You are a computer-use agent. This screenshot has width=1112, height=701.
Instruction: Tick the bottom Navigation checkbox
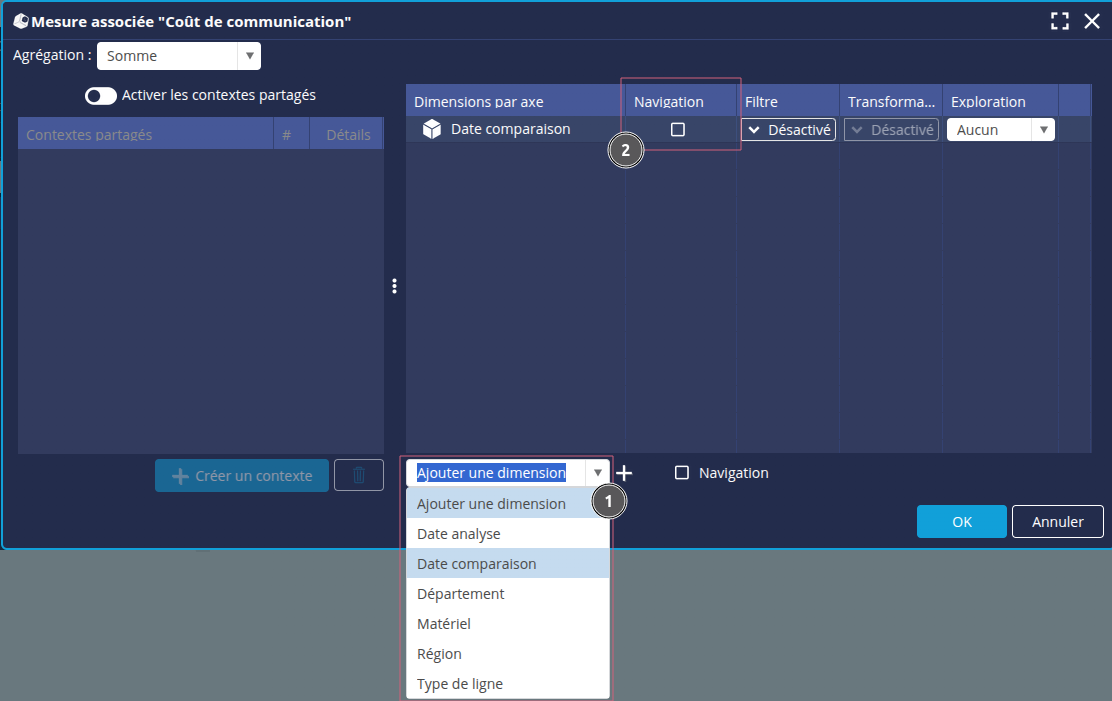[682, 473]
